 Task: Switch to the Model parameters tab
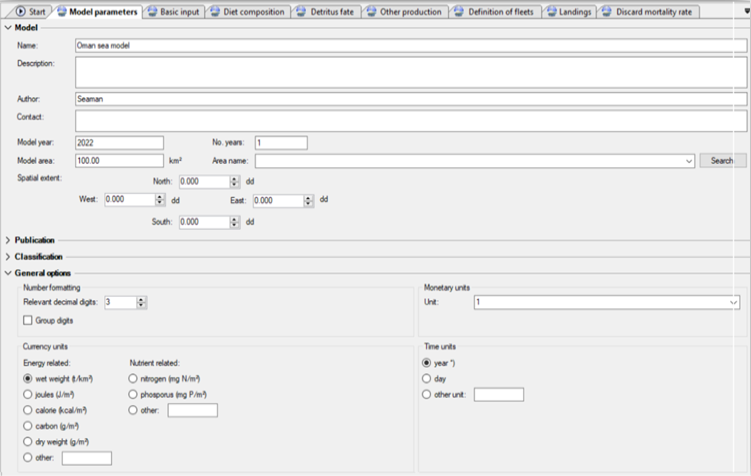[97, 11]
